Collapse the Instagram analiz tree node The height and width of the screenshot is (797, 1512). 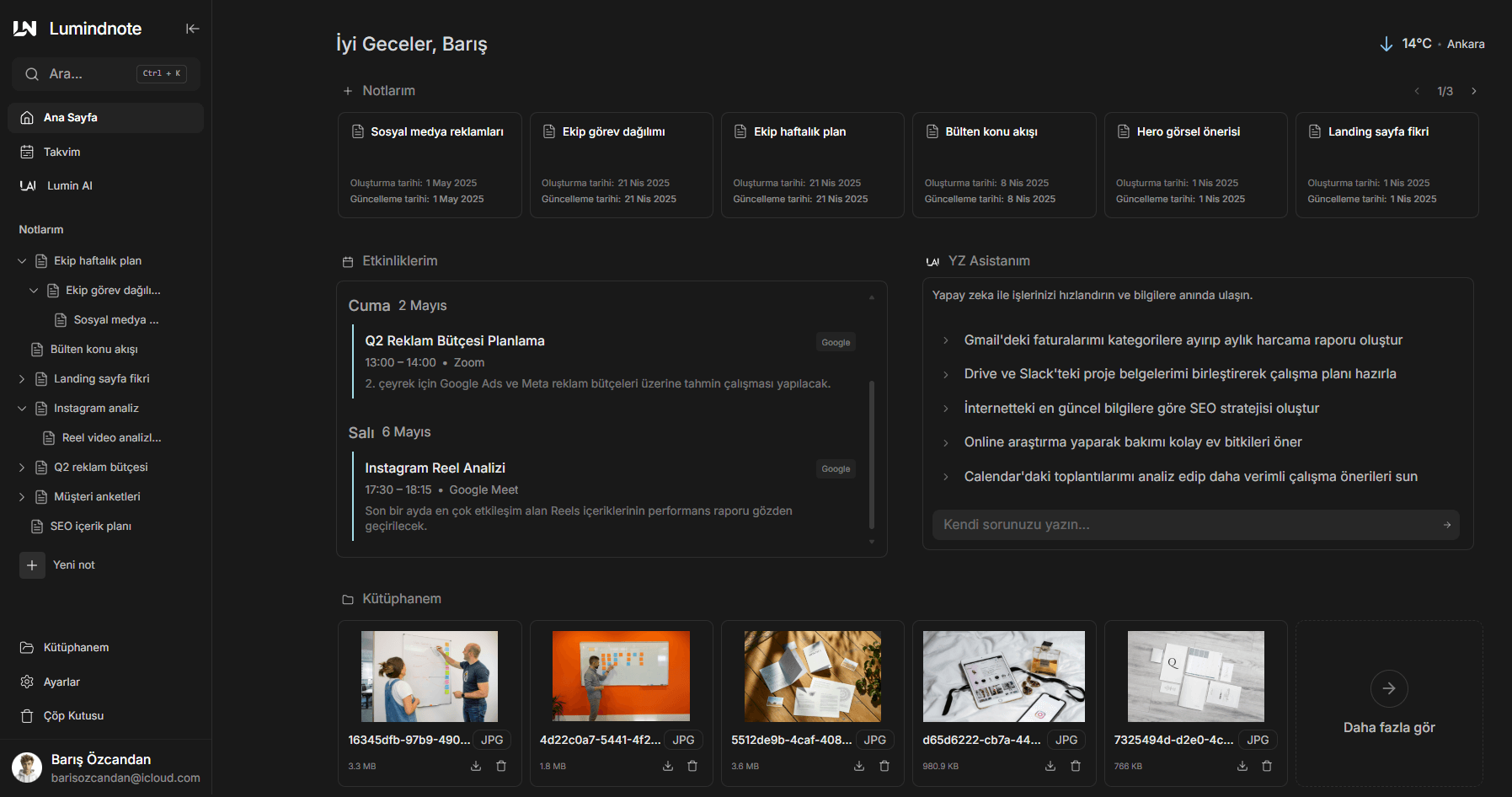click(x=22, y=409)
